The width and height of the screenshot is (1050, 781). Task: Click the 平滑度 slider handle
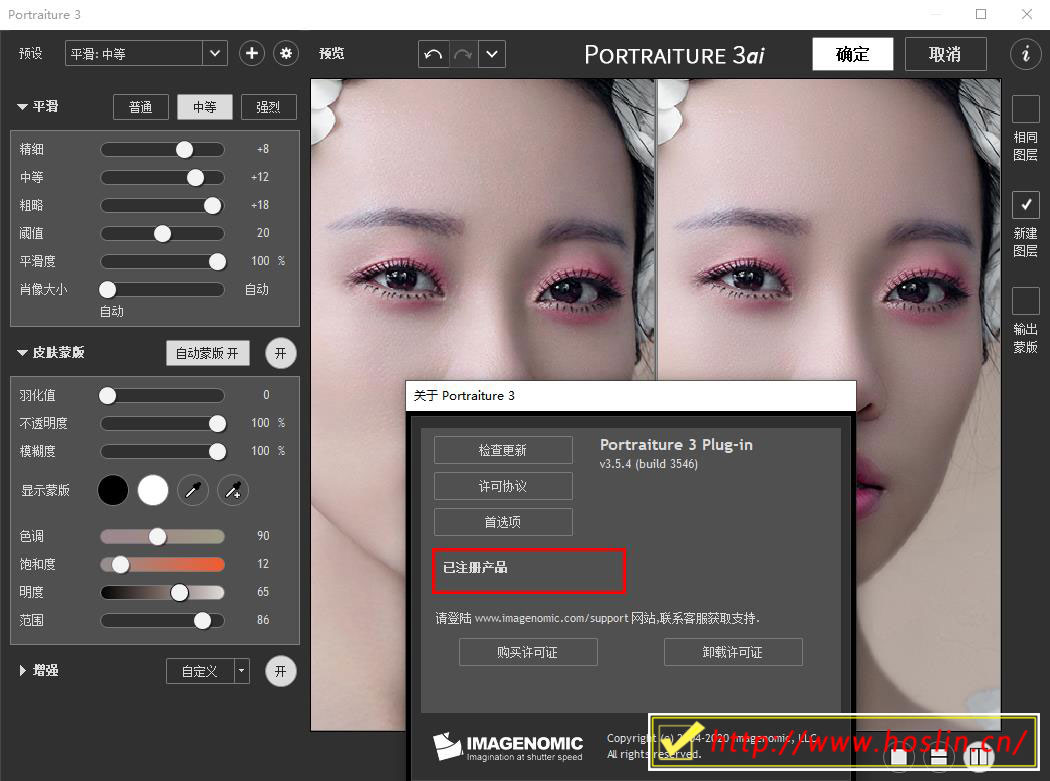point(217,261)
